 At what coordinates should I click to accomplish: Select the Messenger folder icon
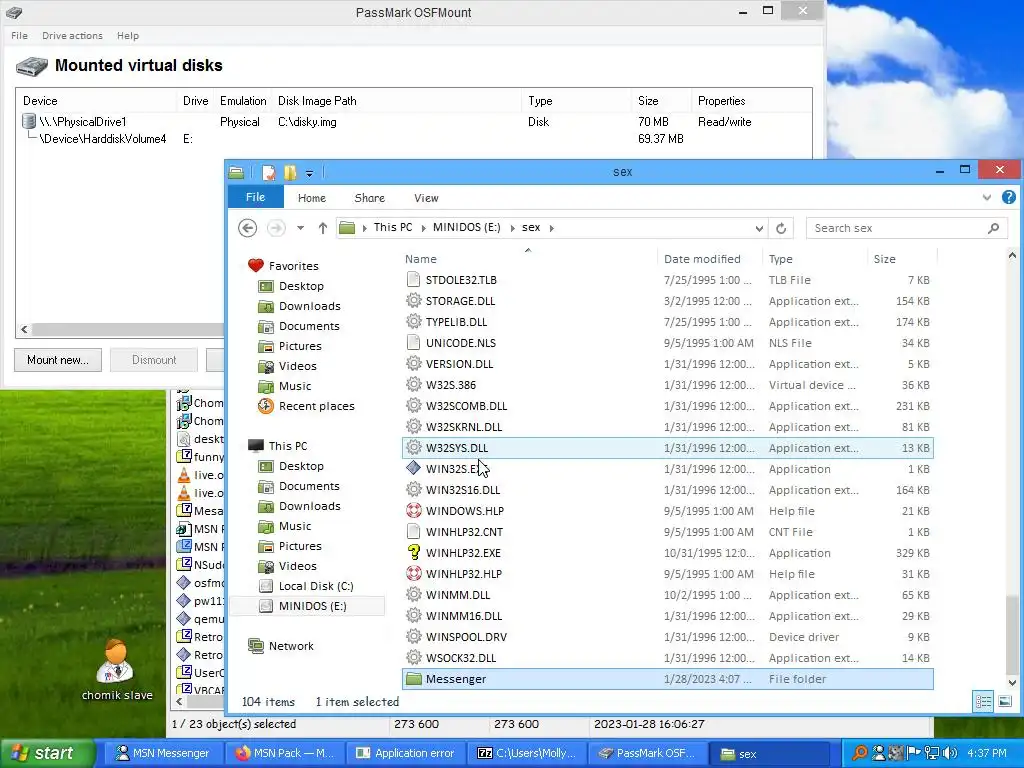413,679
